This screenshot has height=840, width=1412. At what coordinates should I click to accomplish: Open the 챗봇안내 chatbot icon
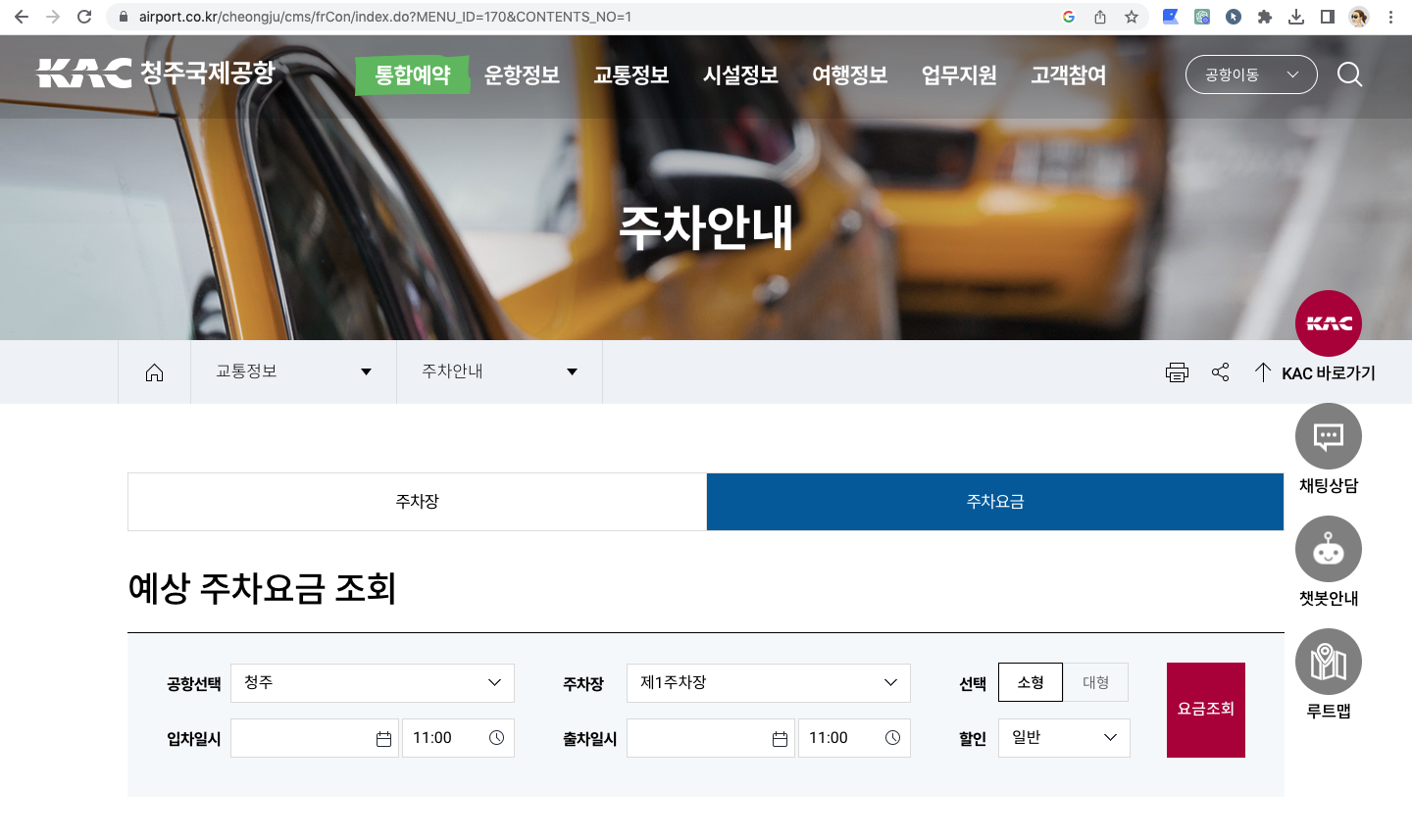click(x=1328, y=549)
